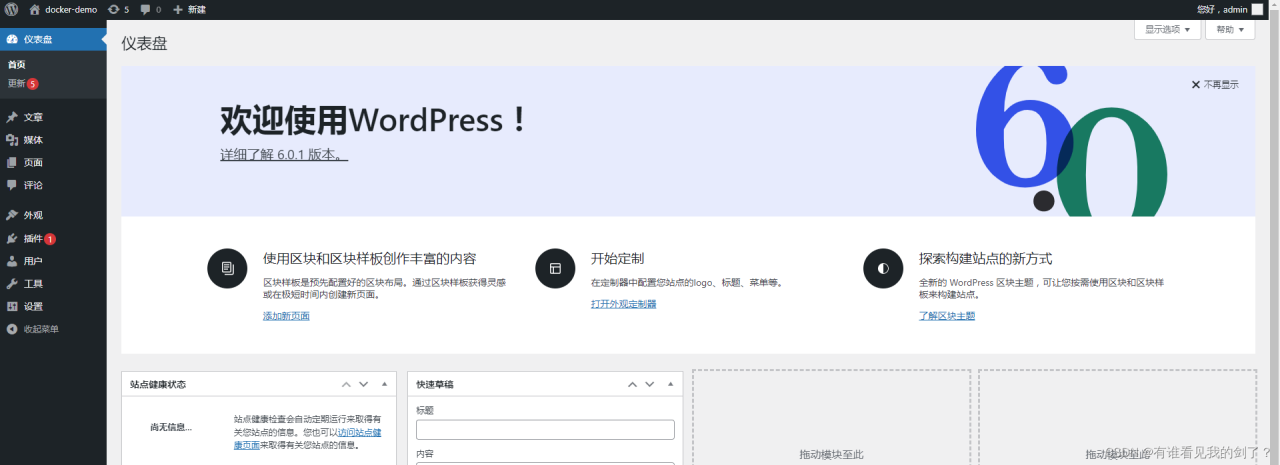The width and height of the screenshot is (1280, 465).
Task: Follow the 详细了解 6.0.1 版本 link
Action: tap(284, 156)
